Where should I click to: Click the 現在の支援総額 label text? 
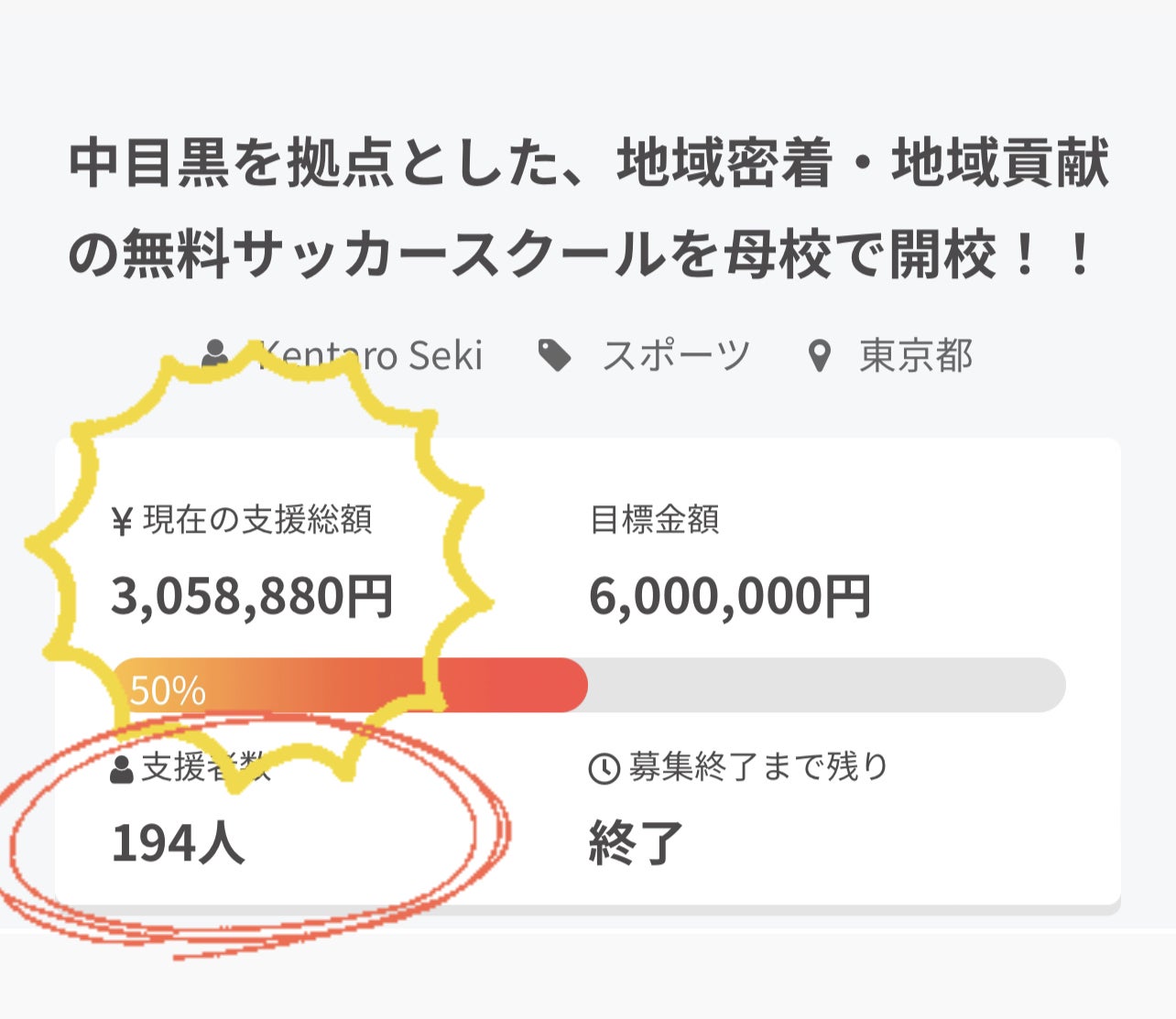pos(257,520)
